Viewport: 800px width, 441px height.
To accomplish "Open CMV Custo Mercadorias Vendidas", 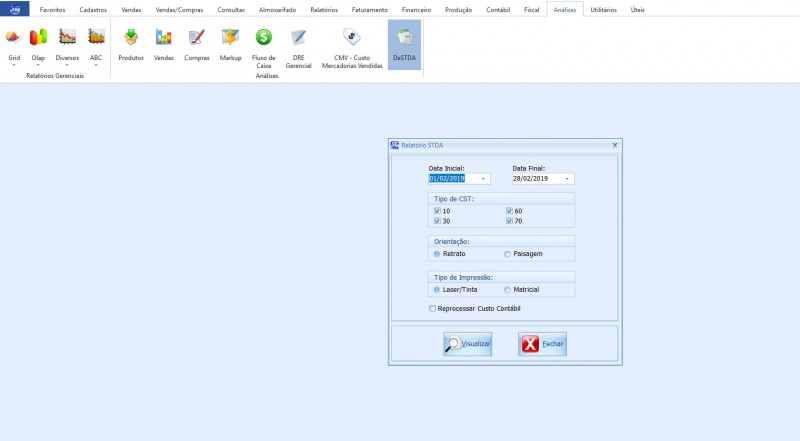I will [x=352, y=38].
